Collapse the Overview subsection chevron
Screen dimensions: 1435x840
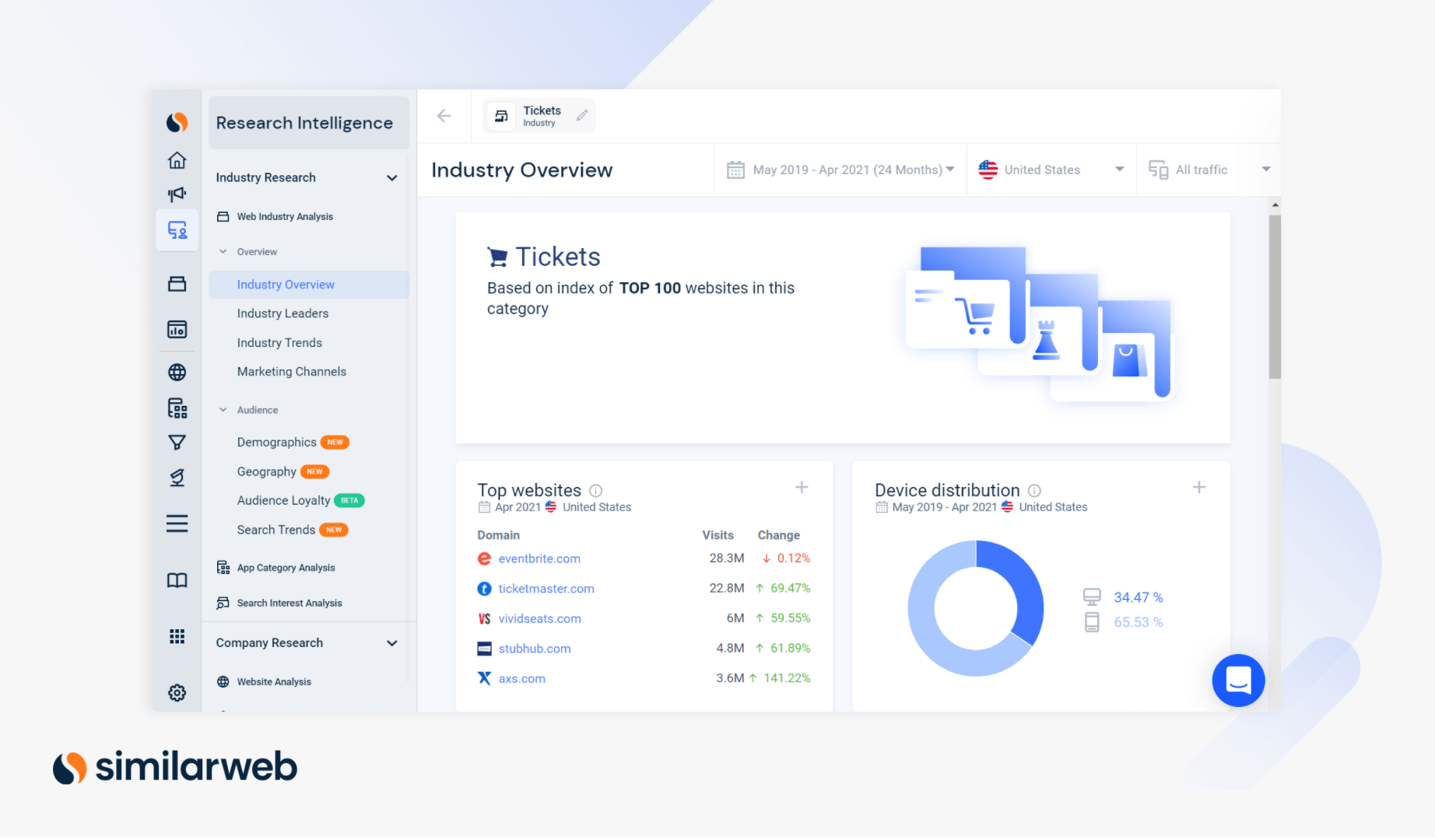coord(223,252)
